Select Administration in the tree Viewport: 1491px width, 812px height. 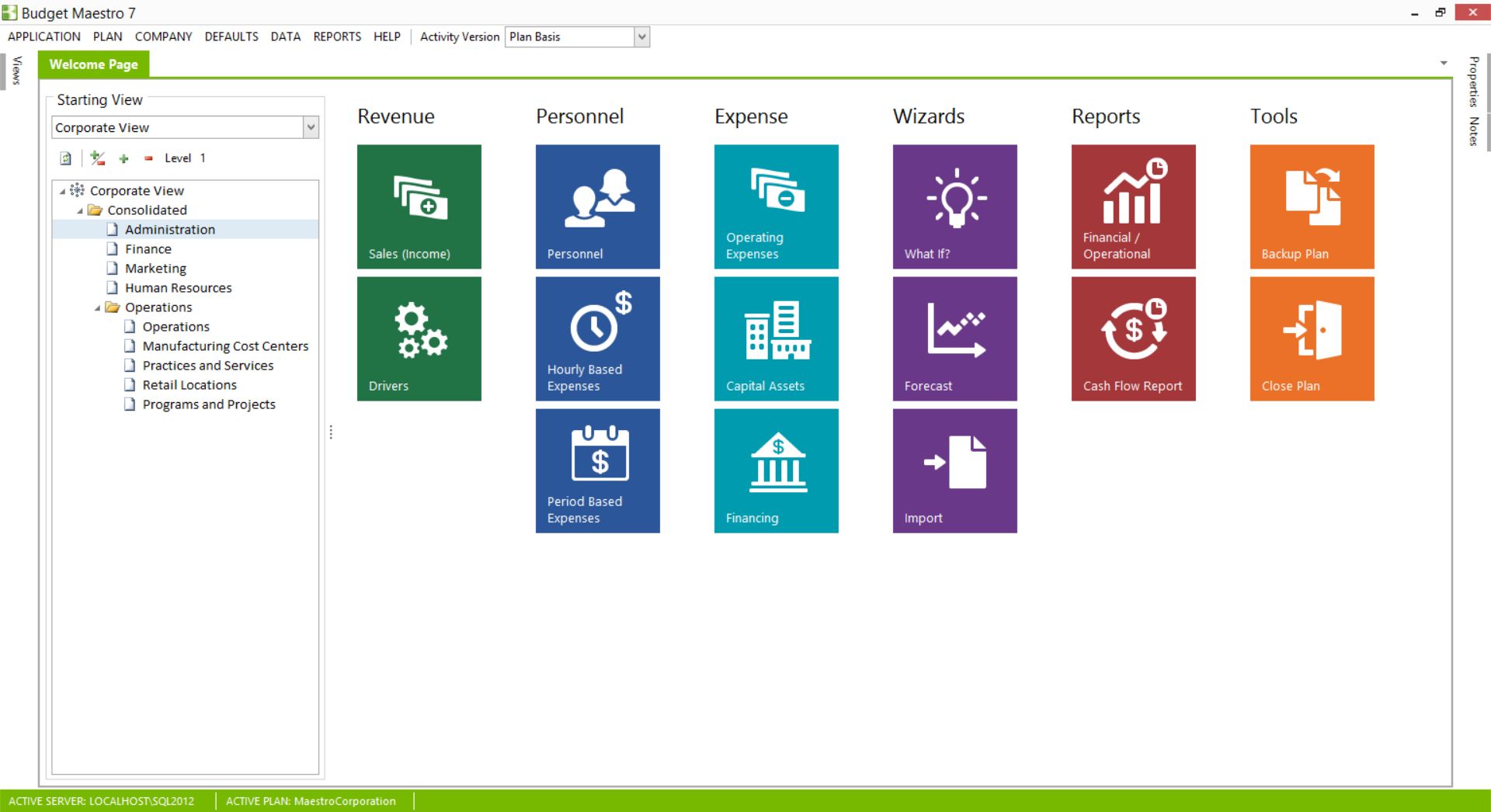170,230
